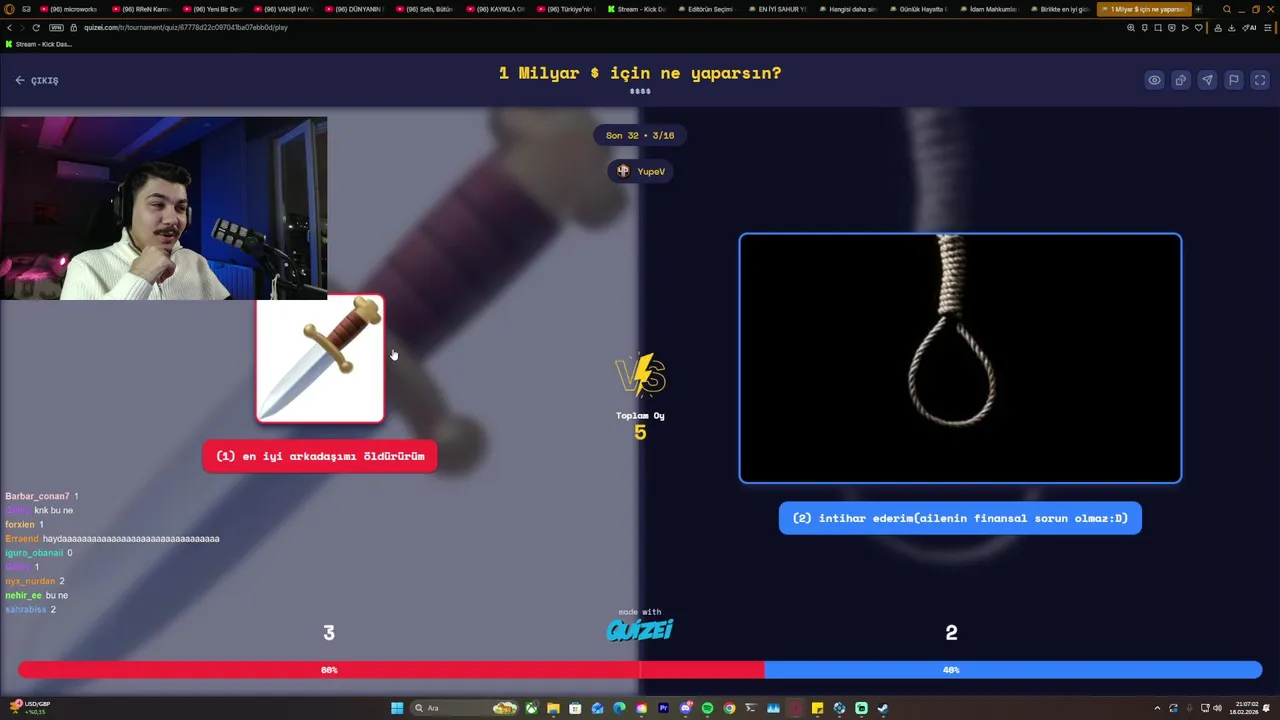This screenshot has width=1280, height=720.
Task: Click the Quizei logo at the bottom
Action: tap(640, 629)
